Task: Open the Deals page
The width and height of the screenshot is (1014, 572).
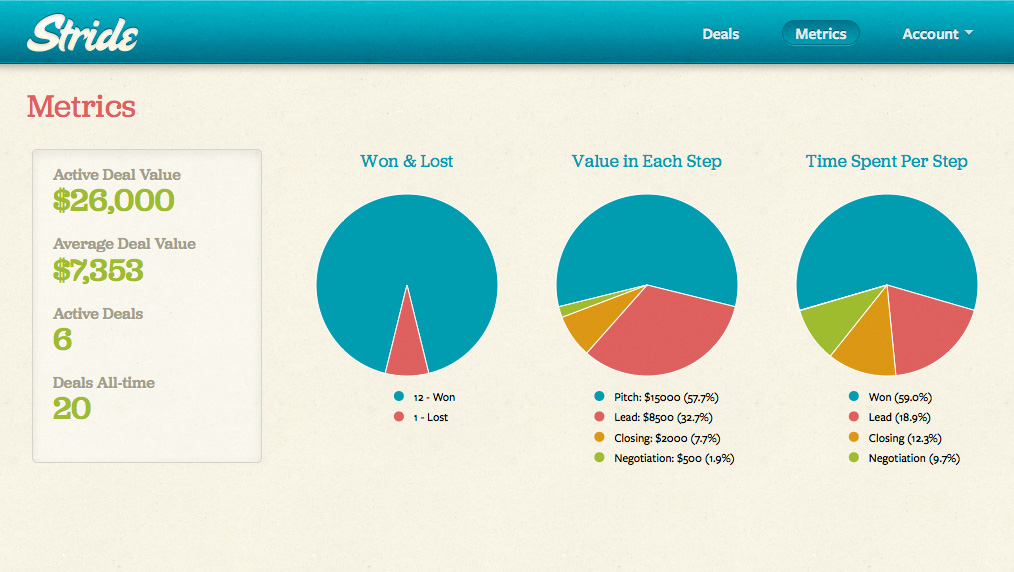Action: pyautogui.click(x=720, y=34)
